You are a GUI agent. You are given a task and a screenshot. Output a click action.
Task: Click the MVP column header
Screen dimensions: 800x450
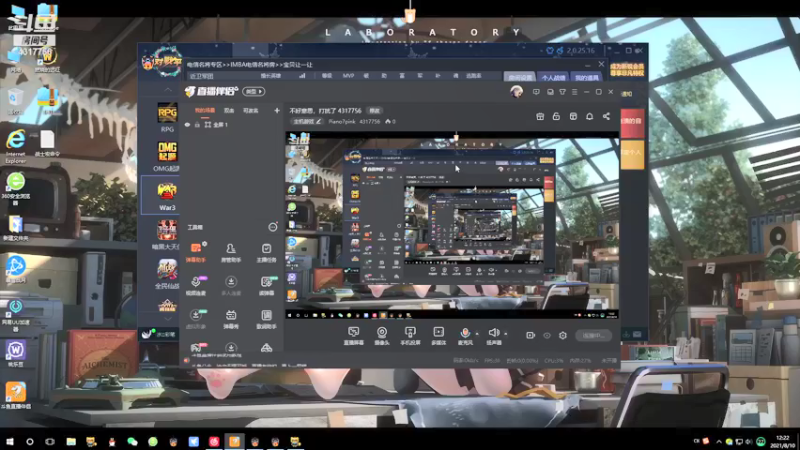click(348, 76)
